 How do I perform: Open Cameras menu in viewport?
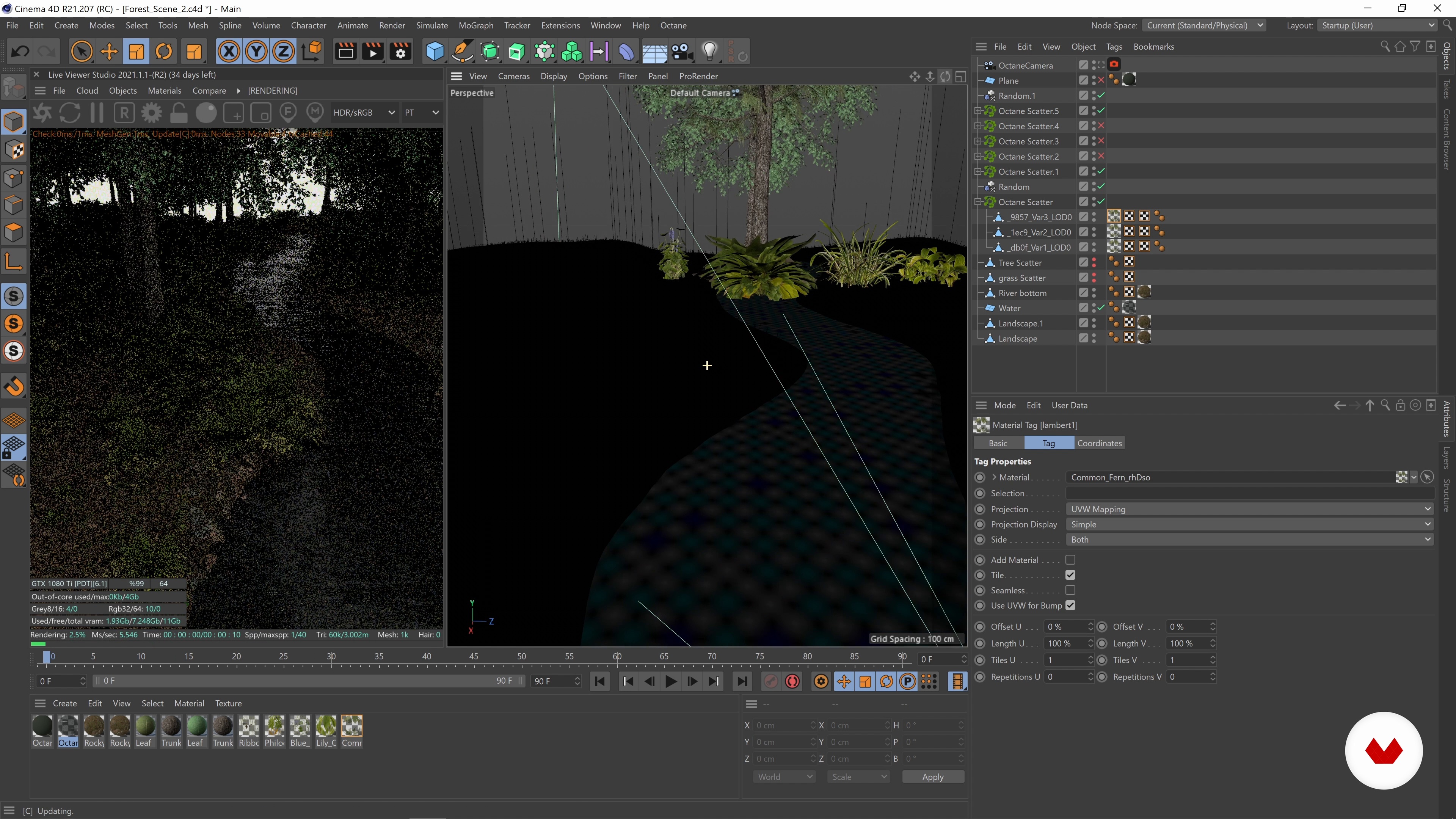pos(513,76)
